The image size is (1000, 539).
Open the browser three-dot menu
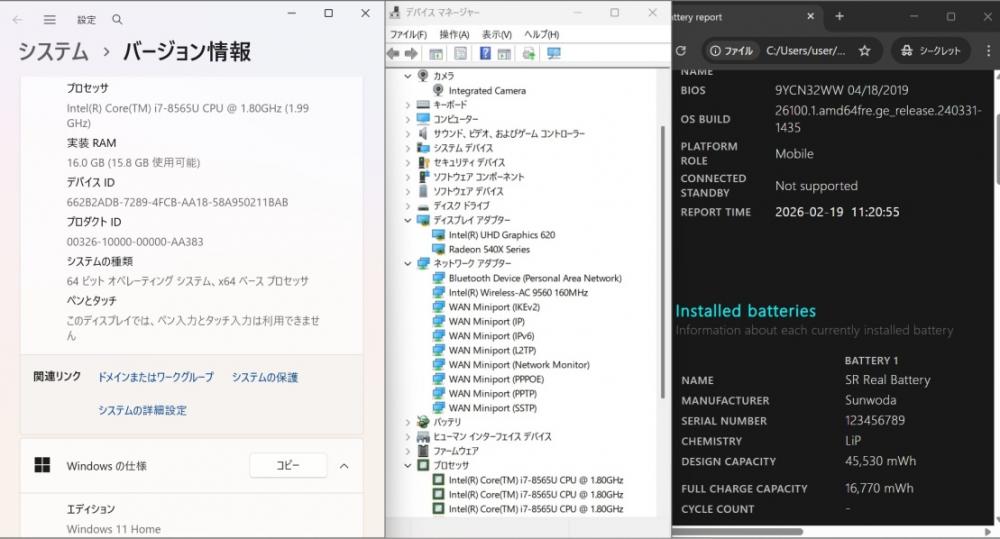point(989,50)
